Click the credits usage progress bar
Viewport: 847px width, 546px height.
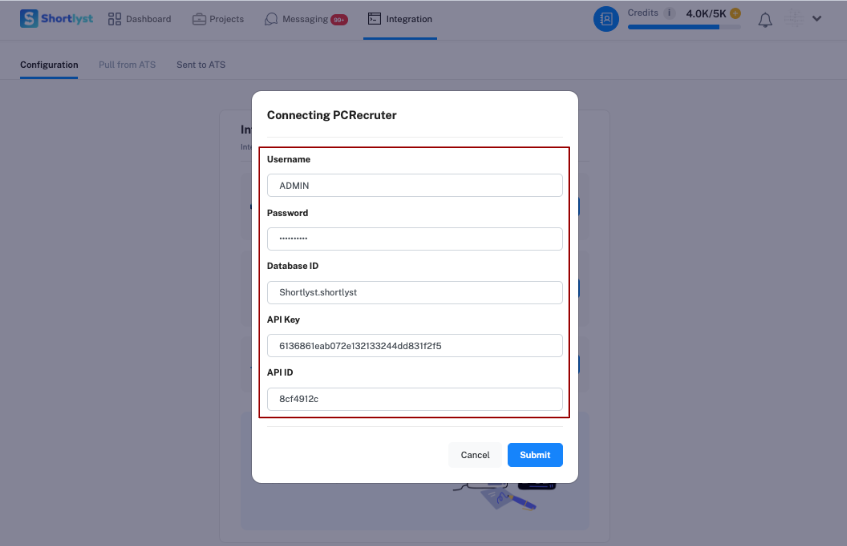pos(684,26)
